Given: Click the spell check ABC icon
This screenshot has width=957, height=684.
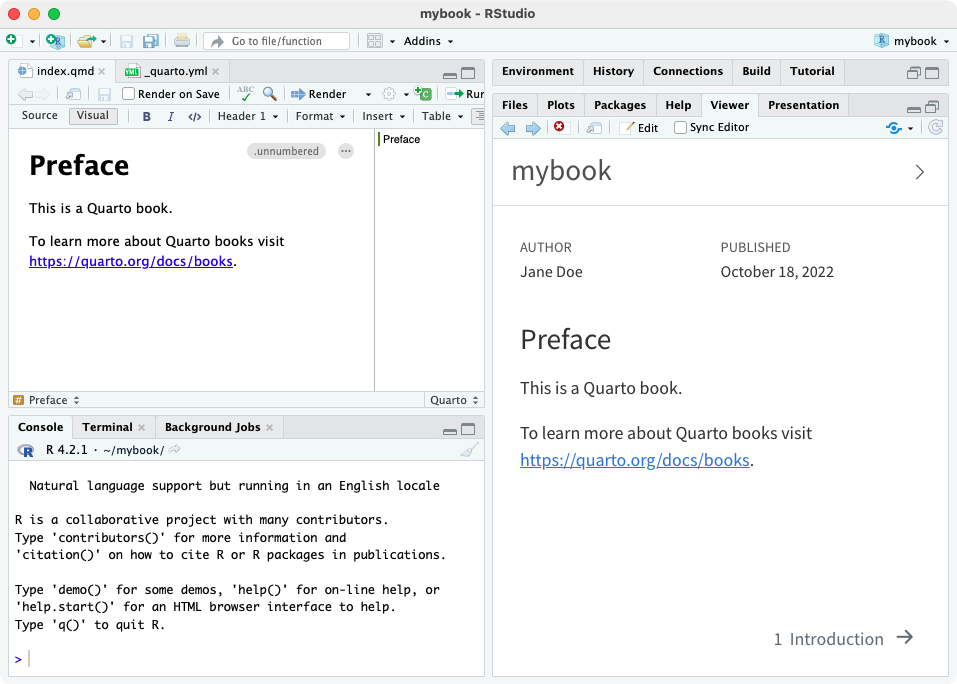Looking at the screenshot, I should 245,93.
